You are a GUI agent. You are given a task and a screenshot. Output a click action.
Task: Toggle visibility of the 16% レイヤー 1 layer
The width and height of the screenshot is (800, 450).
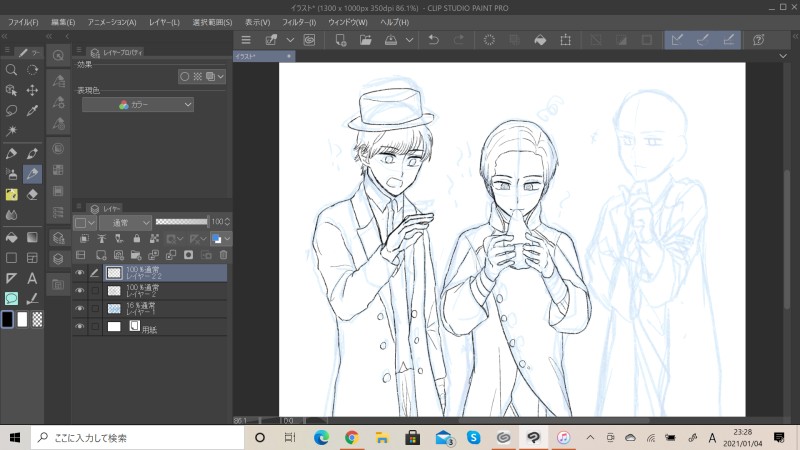80,308
